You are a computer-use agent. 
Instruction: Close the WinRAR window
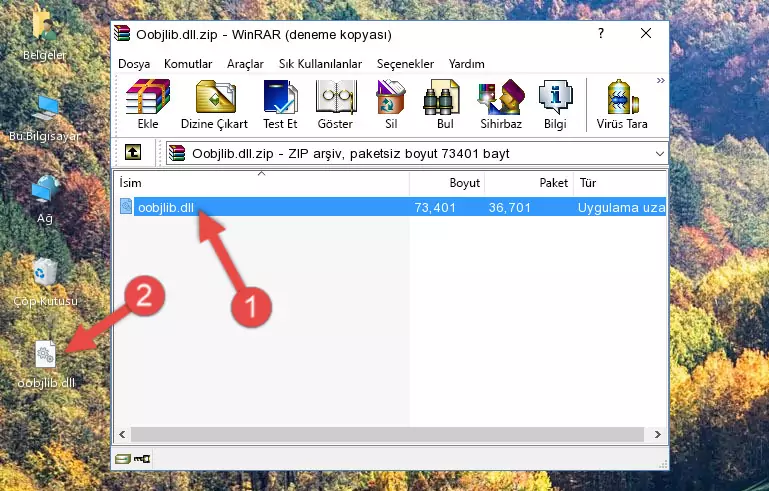[646, 33]
